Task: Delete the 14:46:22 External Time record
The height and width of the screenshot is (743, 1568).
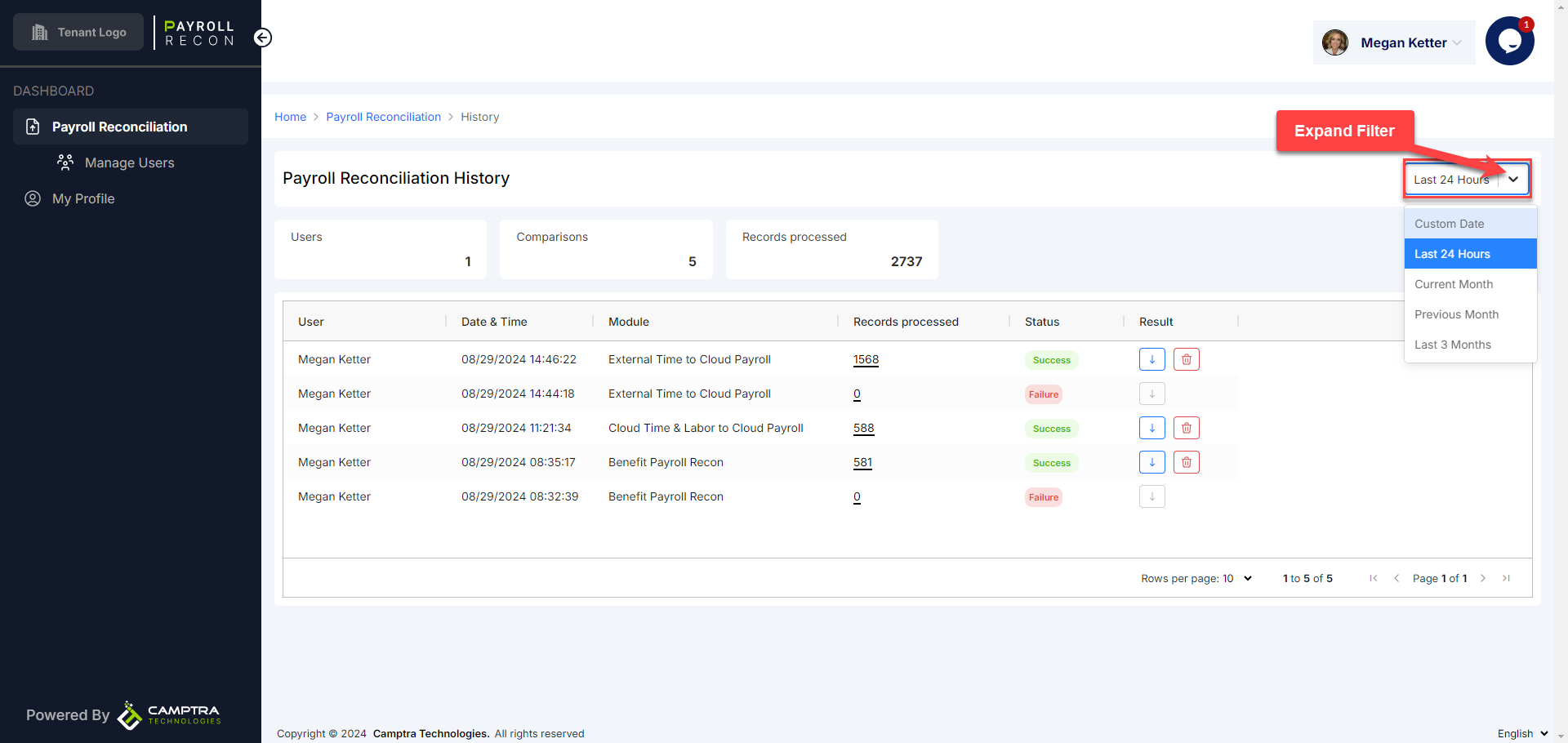Action: pos(1187,359)
